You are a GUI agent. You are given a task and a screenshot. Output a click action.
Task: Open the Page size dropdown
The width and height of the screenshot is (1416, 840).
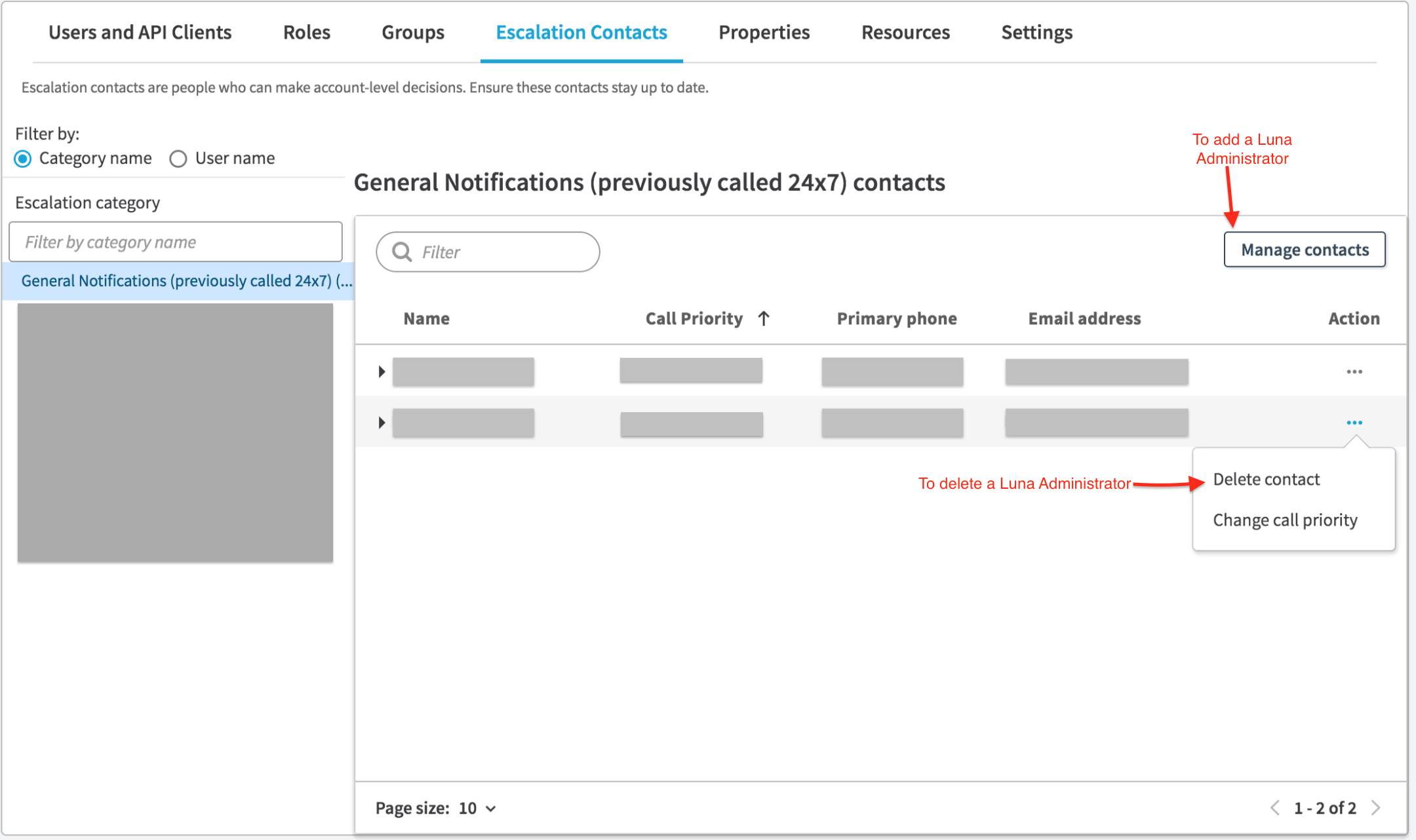pos(475,808)
